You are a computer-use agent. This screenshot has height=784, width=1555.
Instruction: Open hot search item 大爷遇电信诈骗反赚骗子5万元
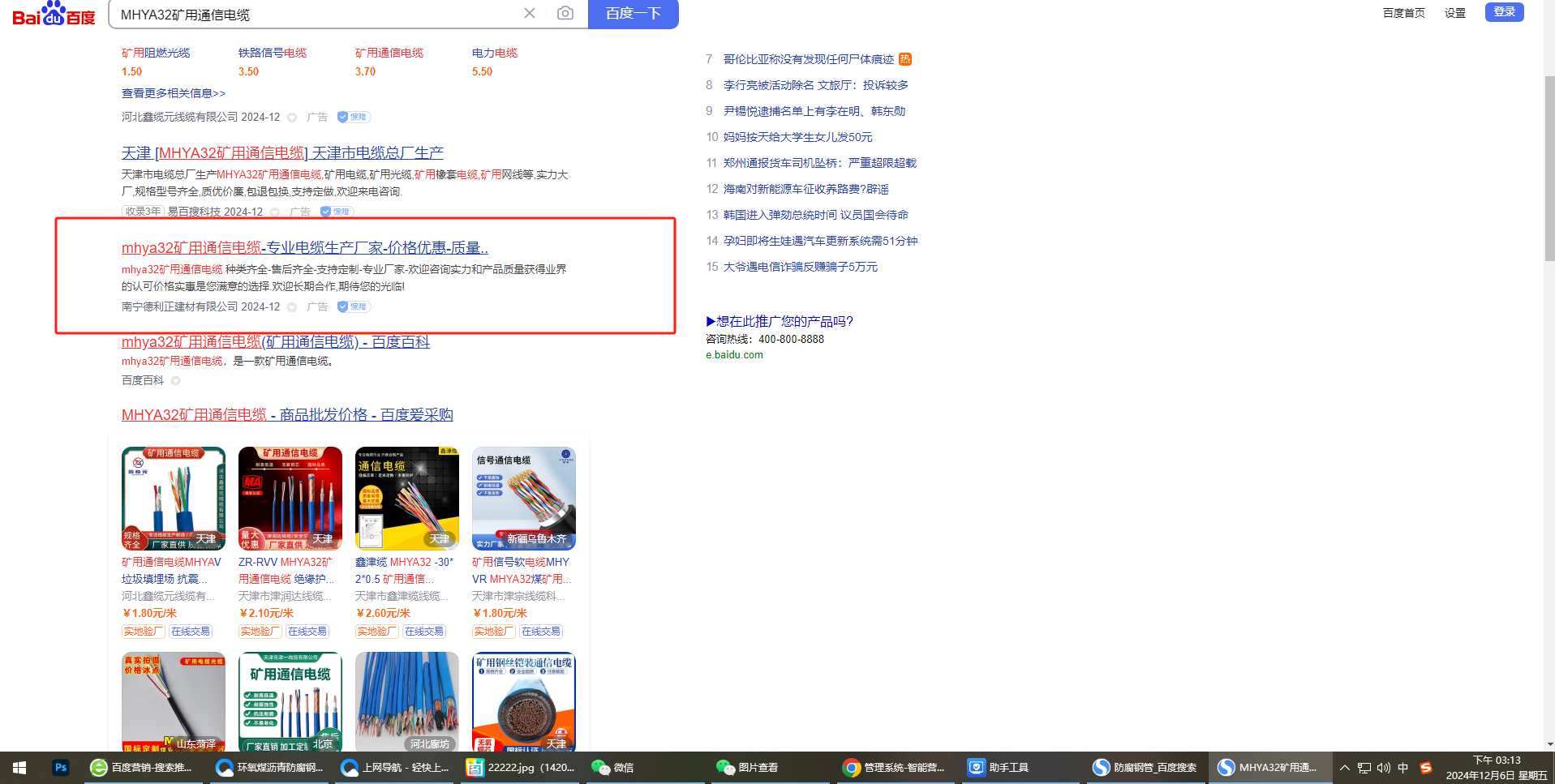click(x=801, y=267)
